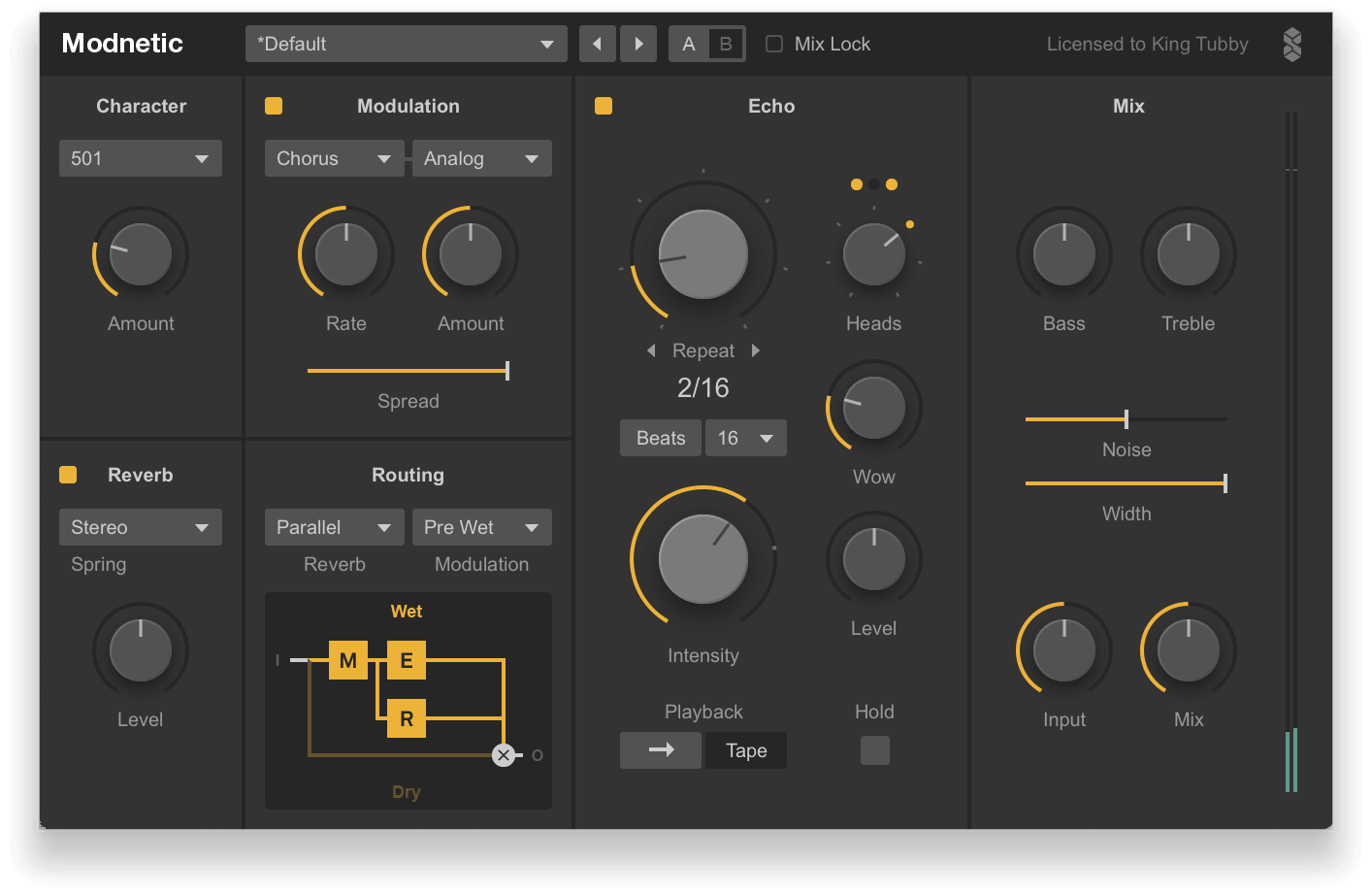Open the Chorus modulation type dropdown
Screen dimensions: 1372x896
pyautogui.click(x=334, y=157)
